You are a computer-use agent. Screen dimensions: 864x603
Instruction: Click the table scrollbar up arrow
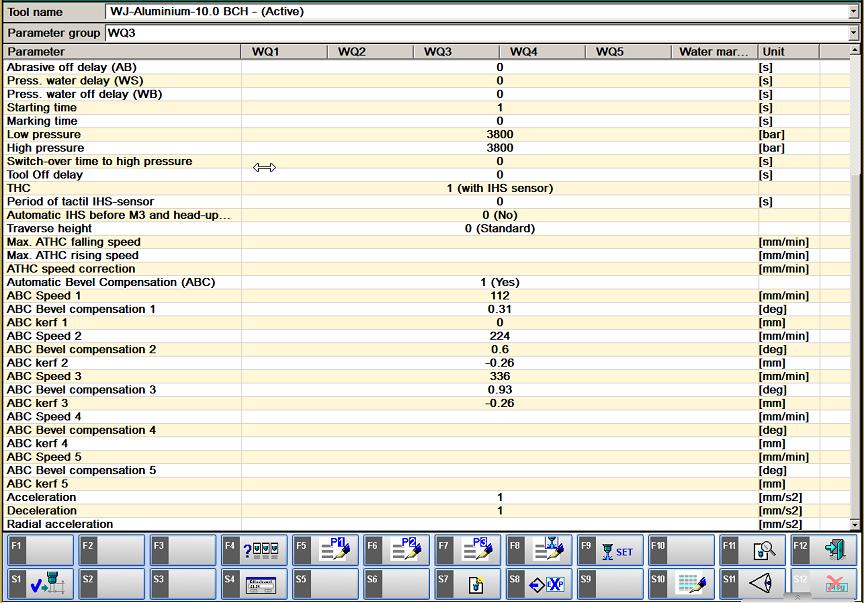(x=855, y=50)
